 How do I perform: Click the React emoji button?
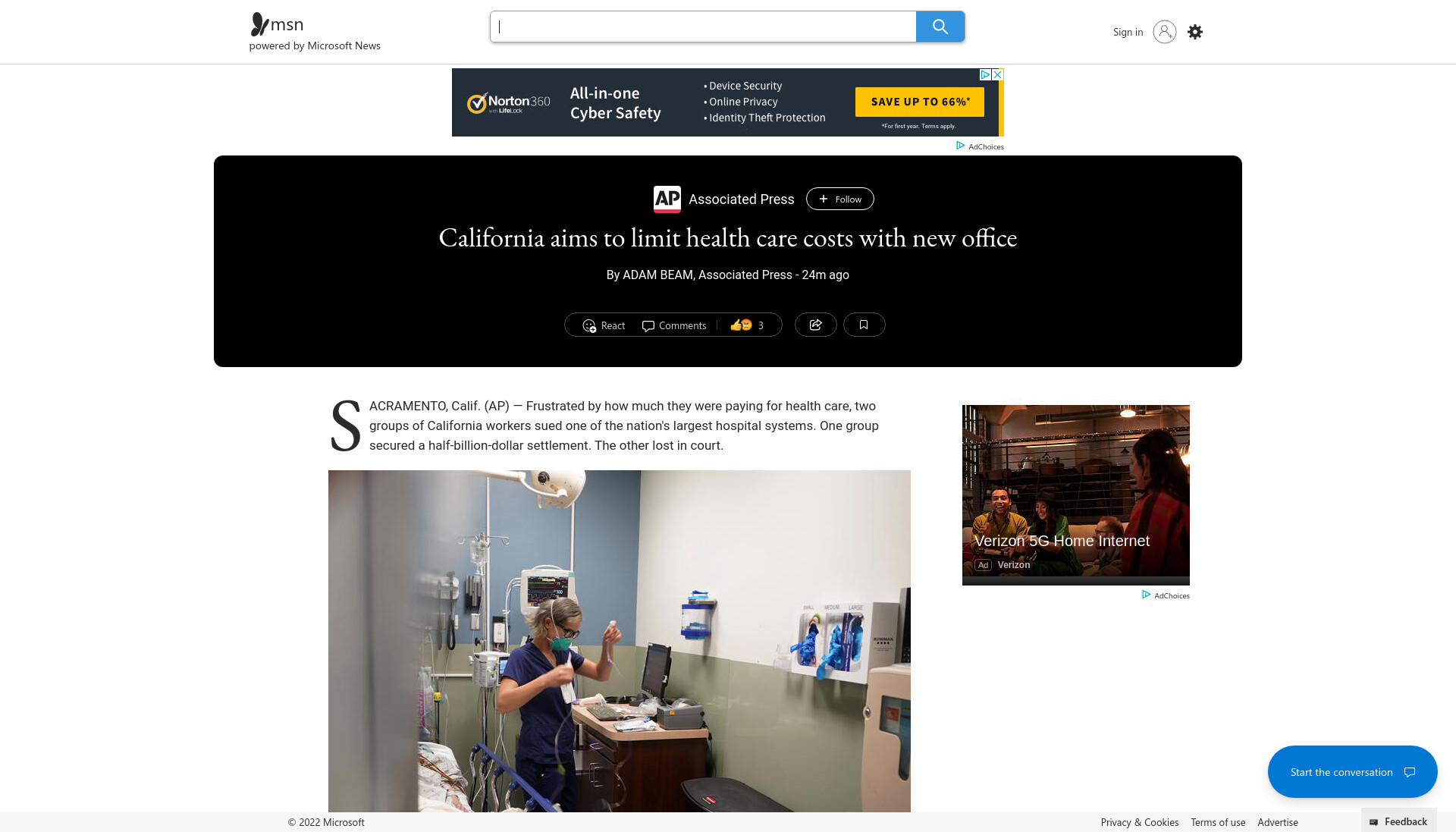(604, 325)
